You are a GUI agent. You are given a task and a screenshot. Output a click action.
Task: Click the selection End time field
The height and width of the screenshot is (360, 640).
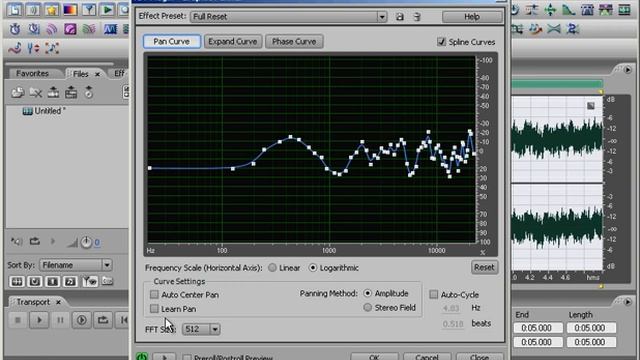point(538,328)
